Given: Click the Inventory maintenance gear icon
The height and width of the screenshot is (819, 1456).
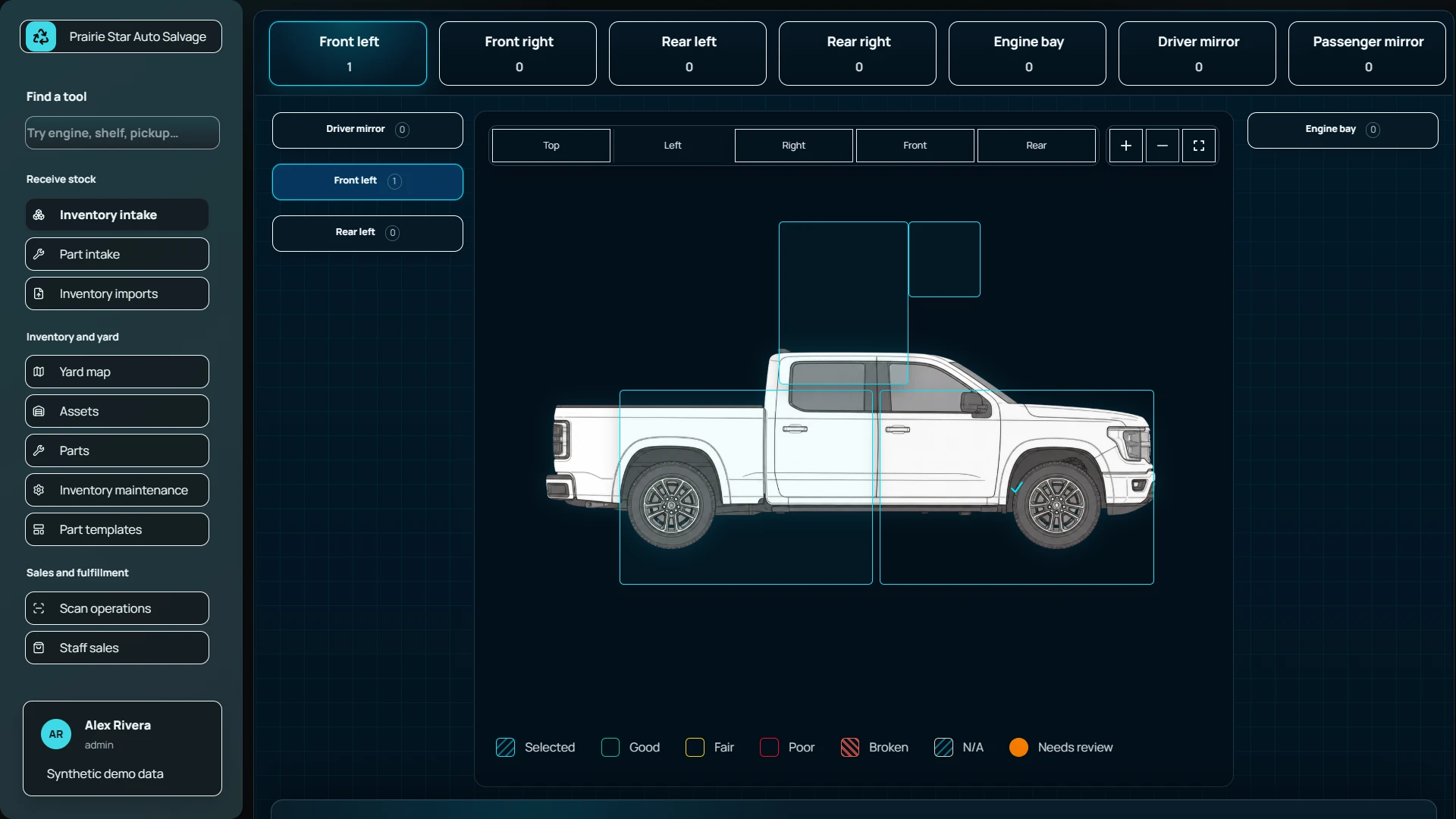Looking at the screenshot, I should [39, 490].
